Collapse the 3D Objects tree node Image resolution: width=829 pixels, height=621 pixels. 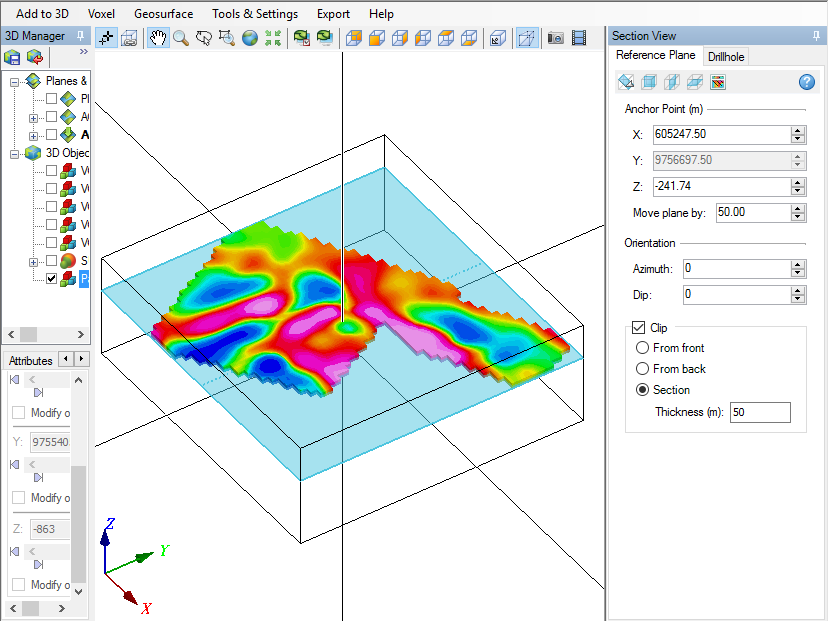(x=15, y=153)
